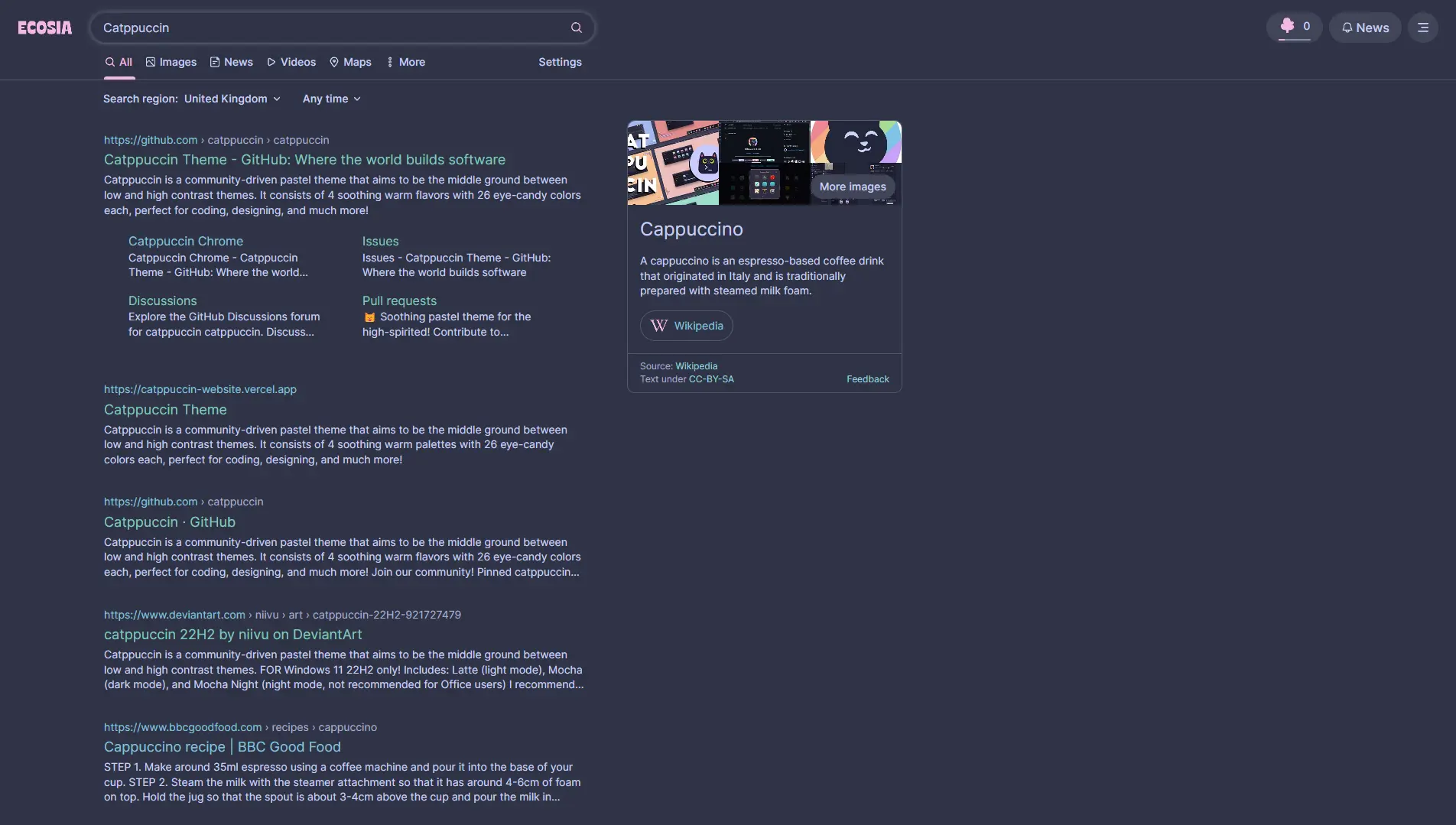This screenshot has height=825, width=1456.
Task: Switch to the All tab
Action: click(119, 62)
